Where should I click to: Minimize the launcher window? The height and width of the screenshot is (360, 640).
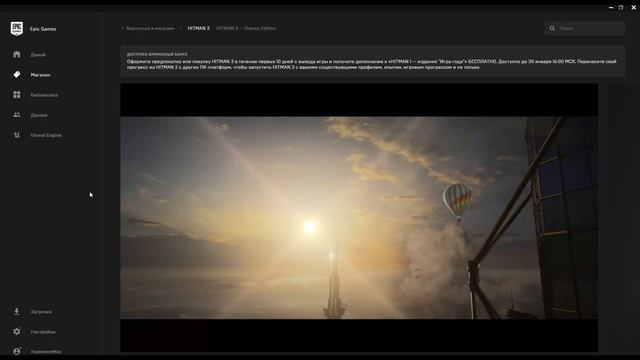click(x=611, y=7)
